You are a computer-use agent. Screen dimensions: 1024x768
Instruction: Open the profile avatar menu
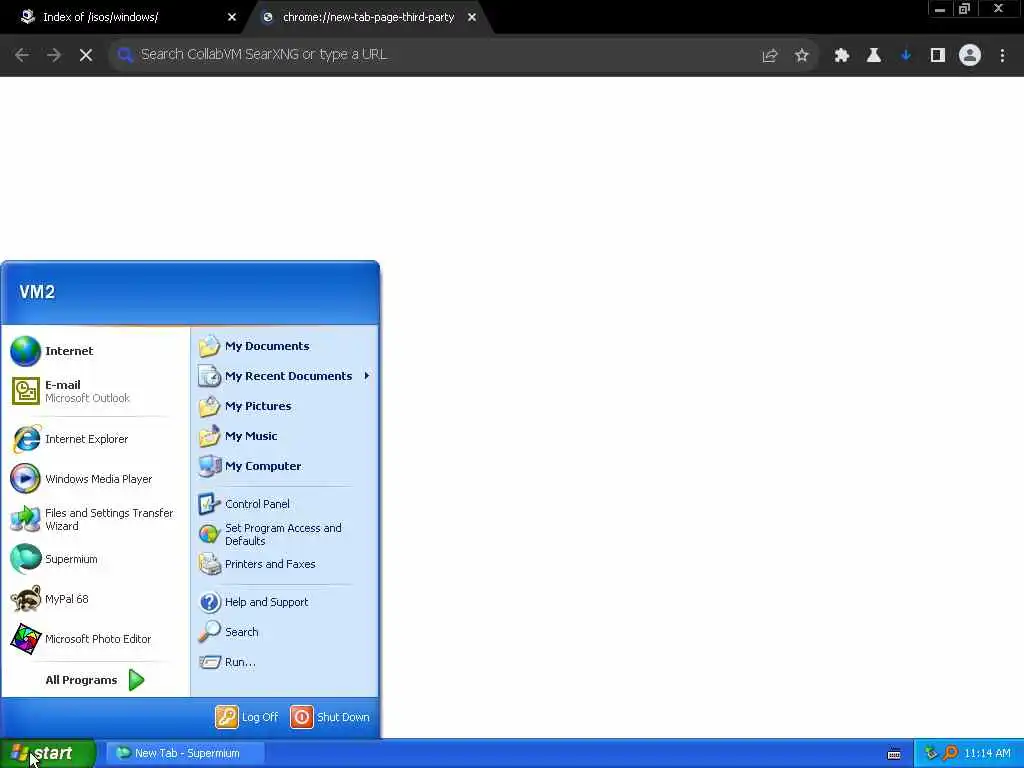970,56
